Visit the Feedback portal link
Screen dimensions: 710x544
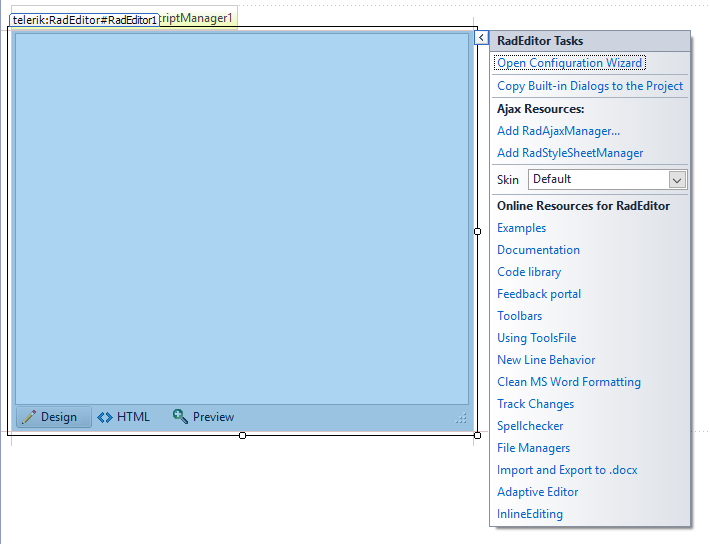click(x=539, y=294)
